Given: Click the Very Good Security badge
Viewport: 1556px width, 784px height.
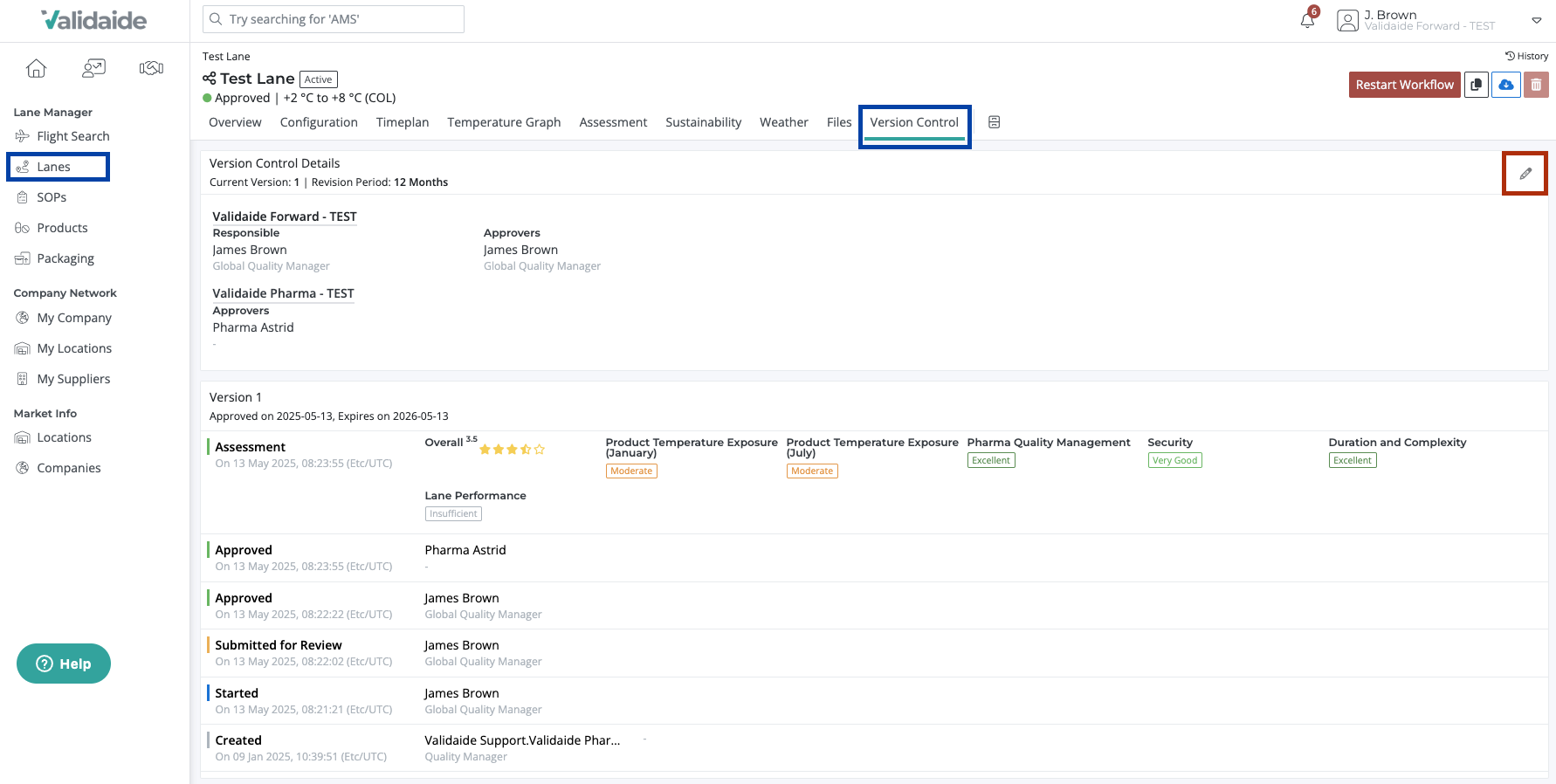Looking at the screenshot, I should click(x=1174, y=461).
